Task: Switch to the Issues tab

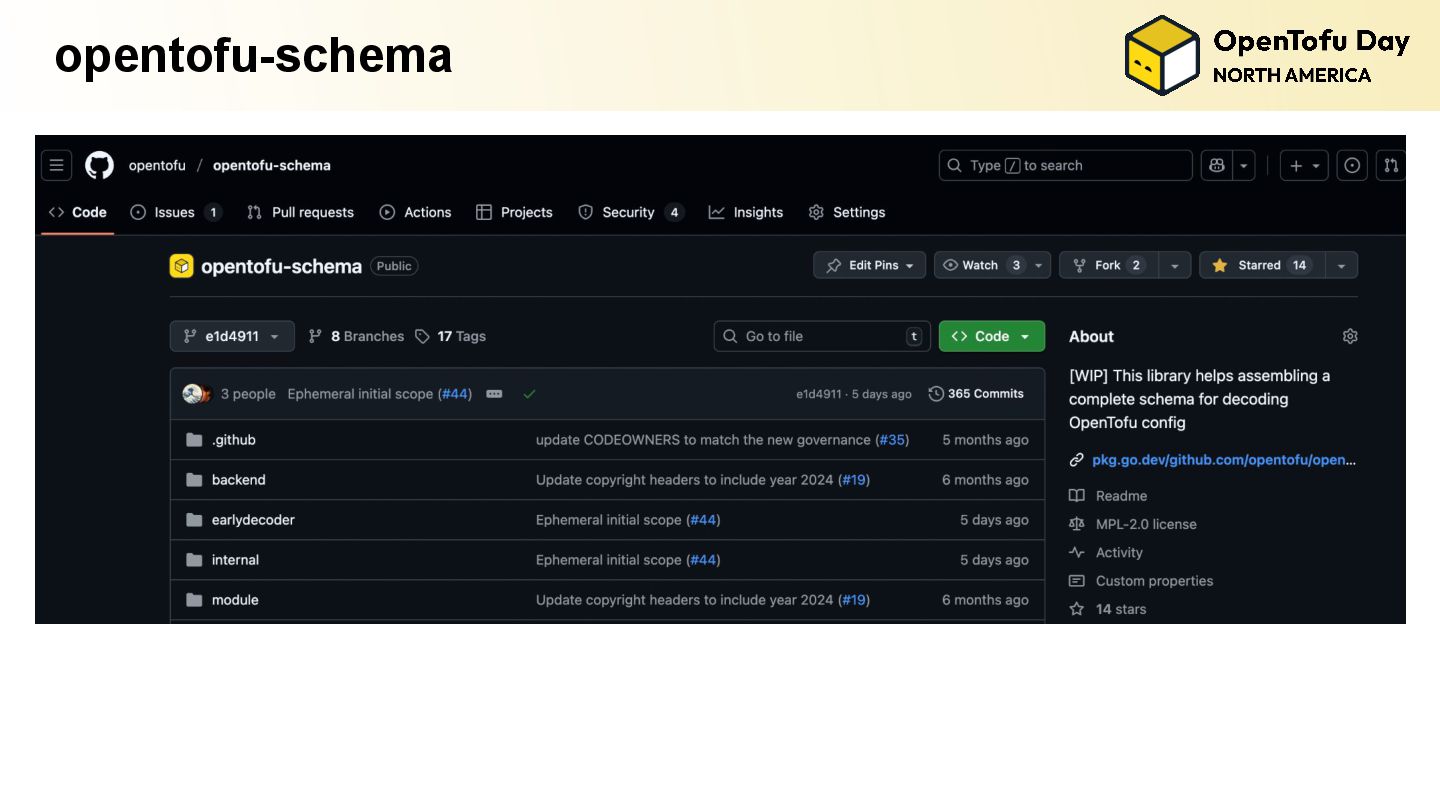Action: click(176, 212)
